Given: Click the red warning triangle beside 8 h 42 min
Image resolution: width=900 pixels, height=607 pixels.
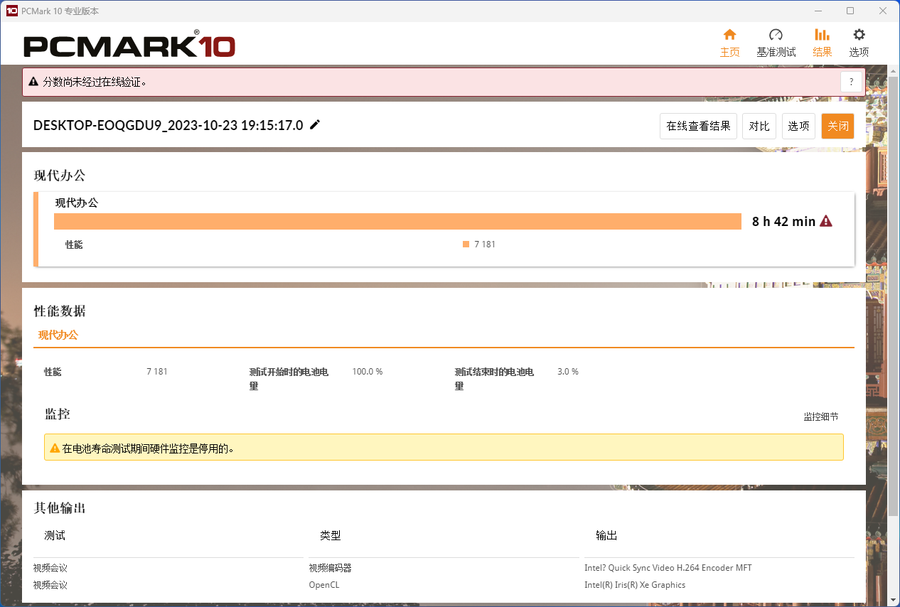Looking at the screenshot, I should (826, 221).
